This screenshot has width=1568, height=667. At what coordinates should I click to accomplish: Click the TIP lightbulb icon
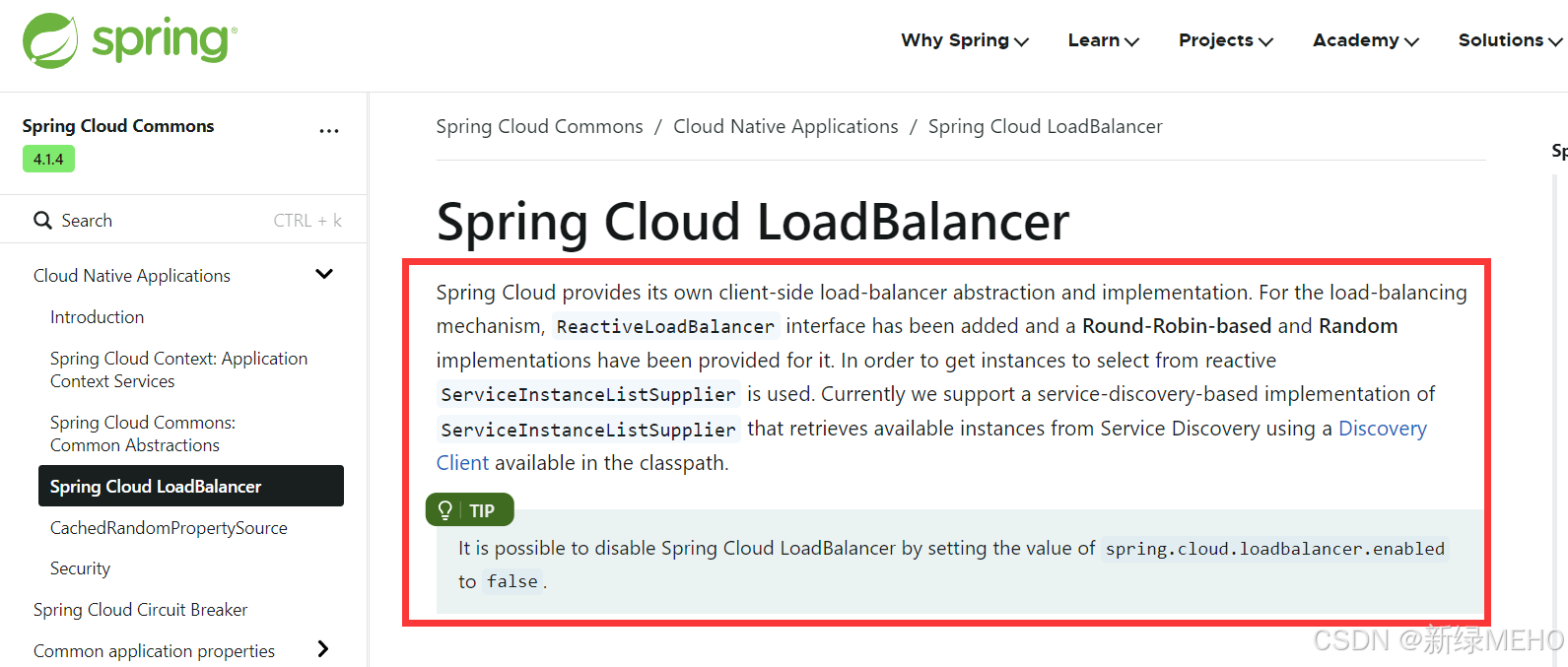[445, 510]
